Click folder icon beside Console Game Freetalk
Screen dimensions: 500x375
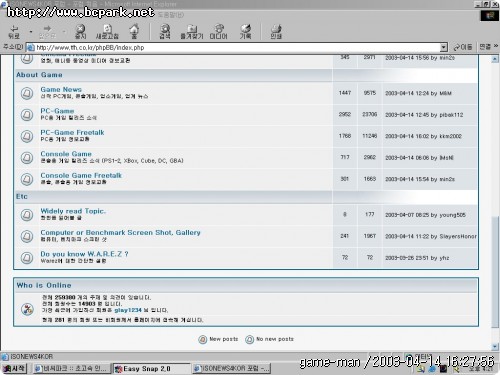tap(27, 179)
